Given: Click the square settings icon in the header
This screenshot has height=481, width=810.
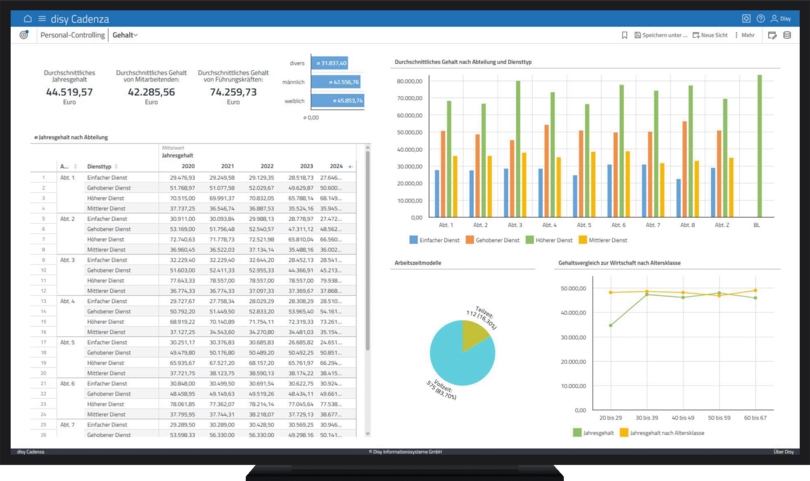Looking at the screenshot, I should [747, 19].
